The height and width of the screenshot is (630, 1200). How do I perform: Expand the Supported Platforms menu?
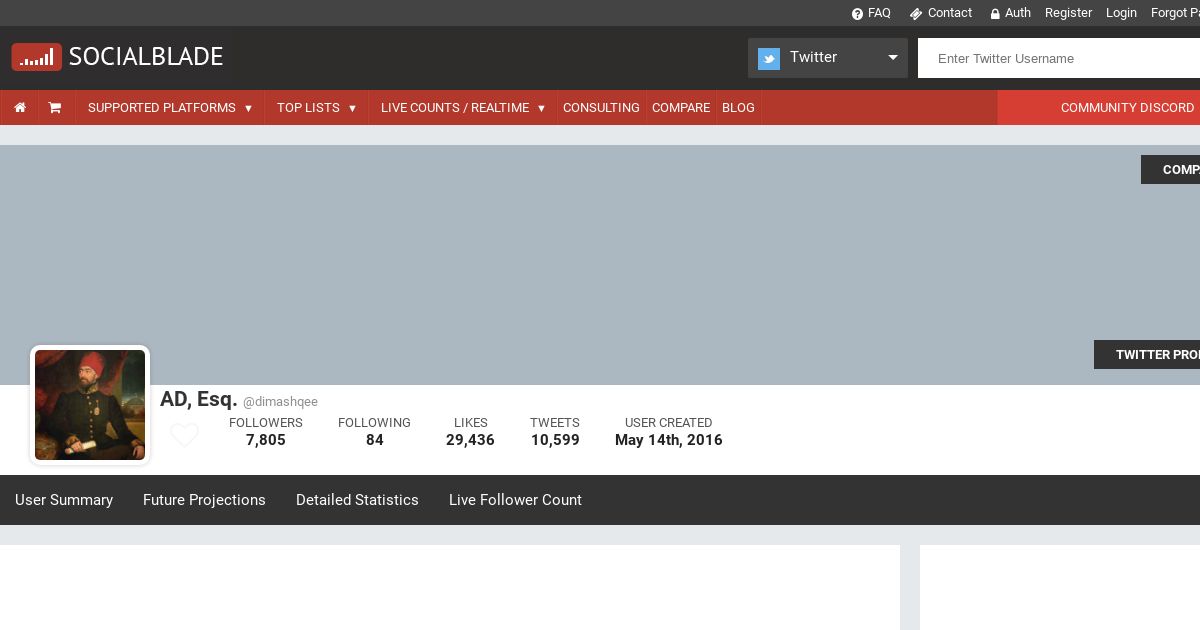[170, 107]
